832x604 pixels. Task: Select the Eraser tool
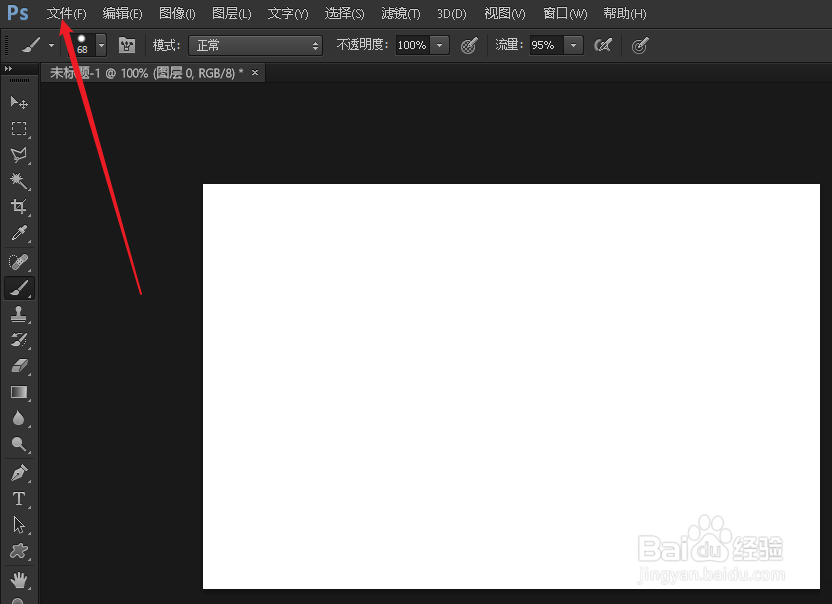19,366
